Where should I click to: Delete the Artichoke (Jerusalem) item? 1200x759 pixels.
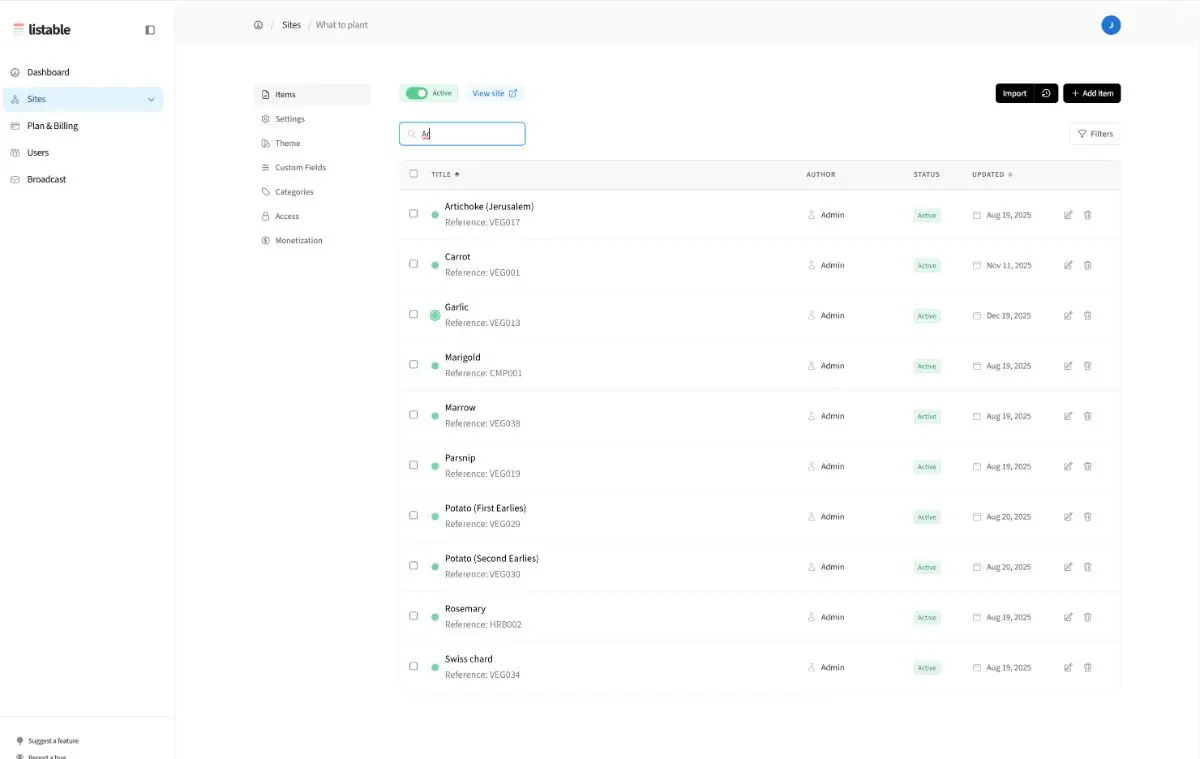[1088, 215]
